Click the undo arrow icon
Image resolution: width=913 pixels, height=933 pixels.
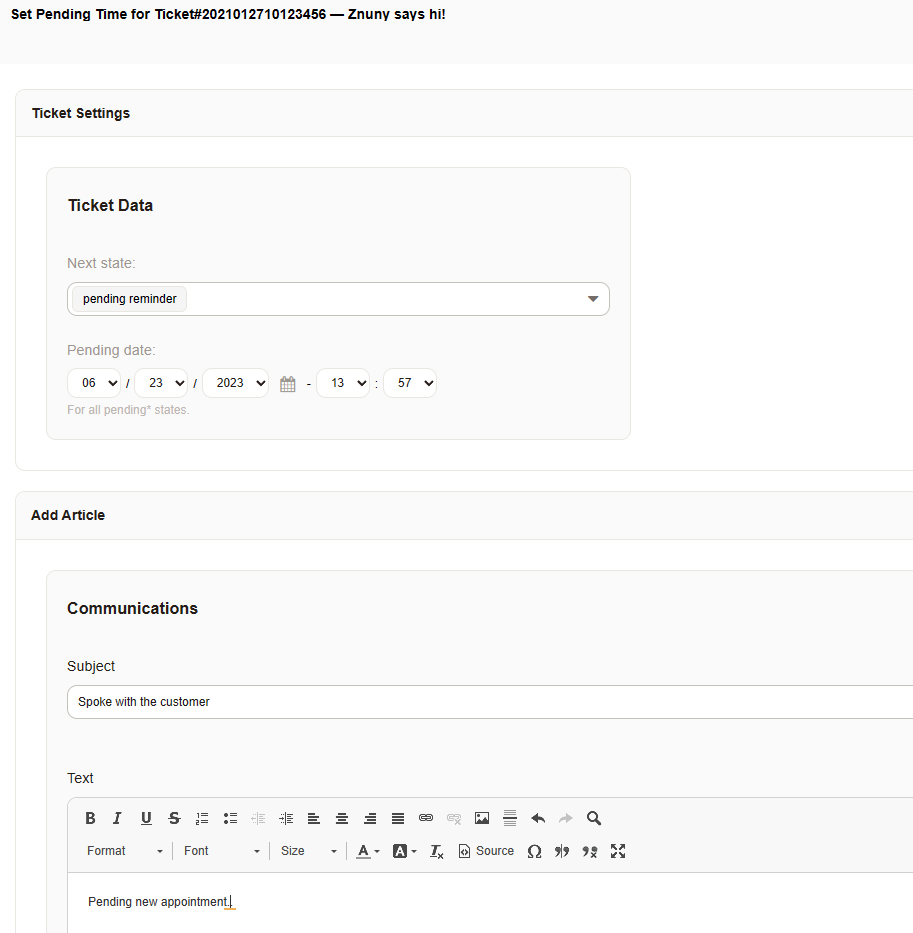click(538, 818)
